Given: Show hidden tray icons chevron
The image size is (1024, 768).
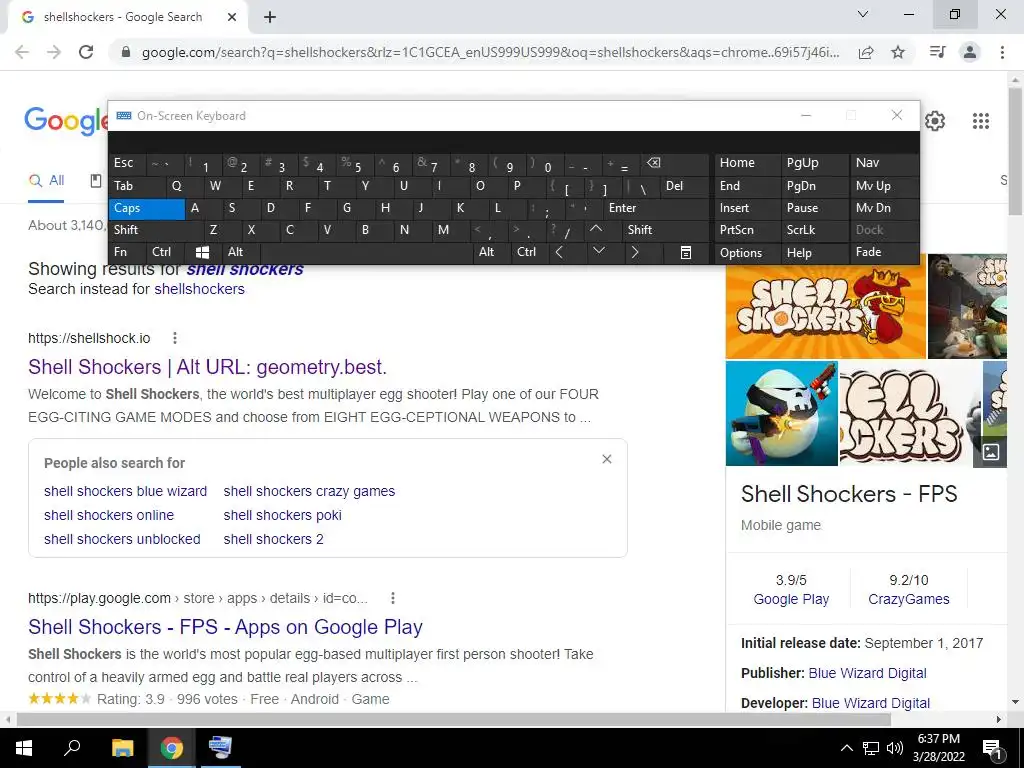Looking at the screenshot, I should 846,748.
